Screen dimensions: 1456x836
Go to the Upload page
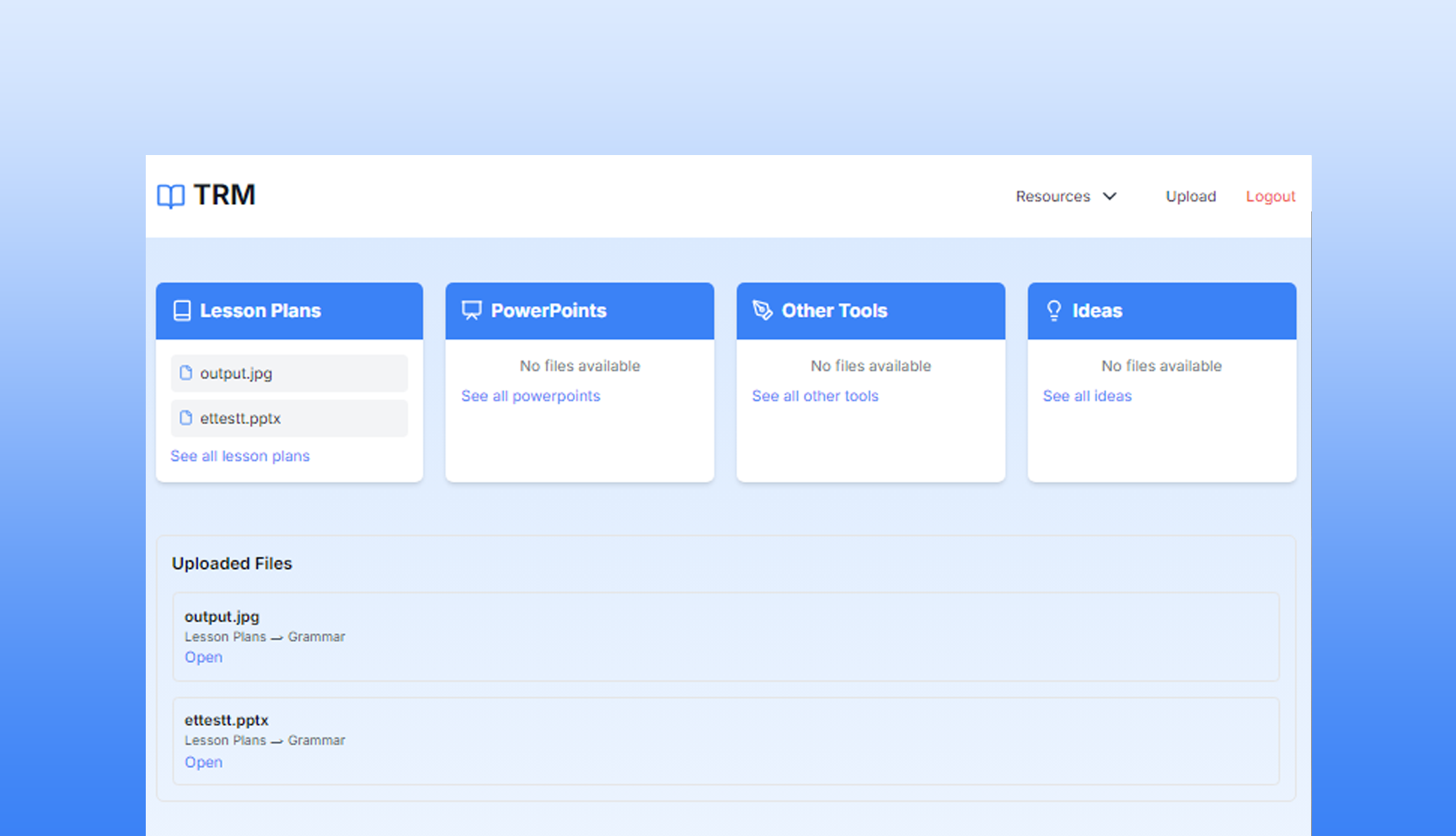tap(1191, 196)
